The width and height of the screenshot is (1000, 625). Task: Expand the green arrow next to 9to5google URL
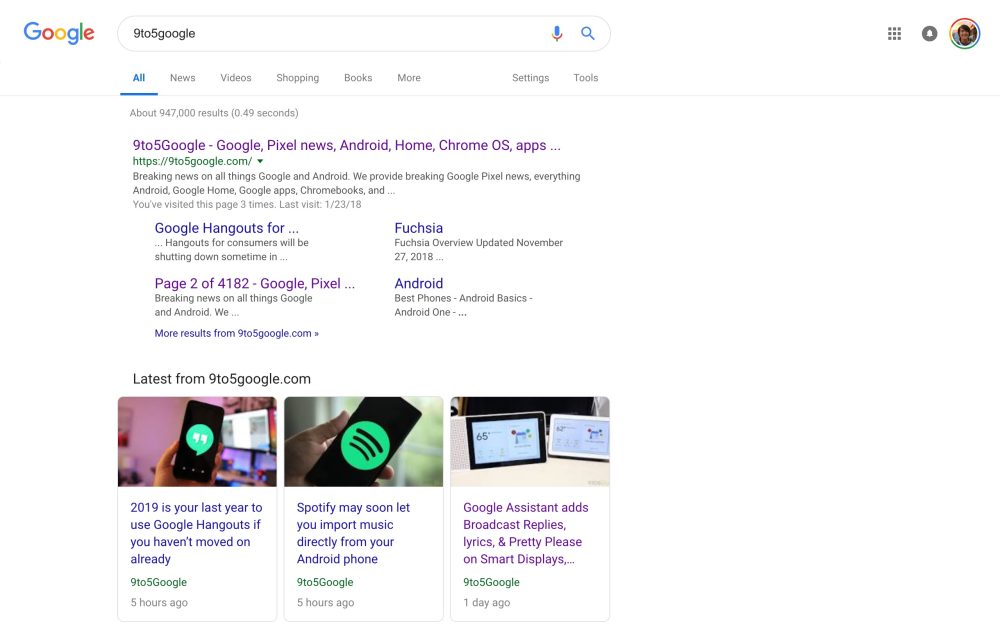[x=259, y=160]
